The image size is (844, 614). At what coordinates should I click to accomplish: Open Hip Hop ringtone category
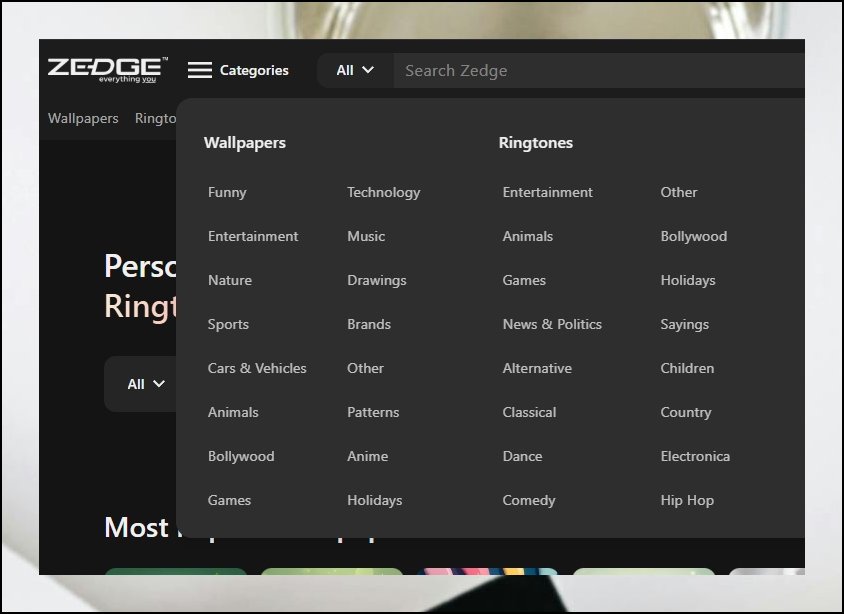coord(687,500)
